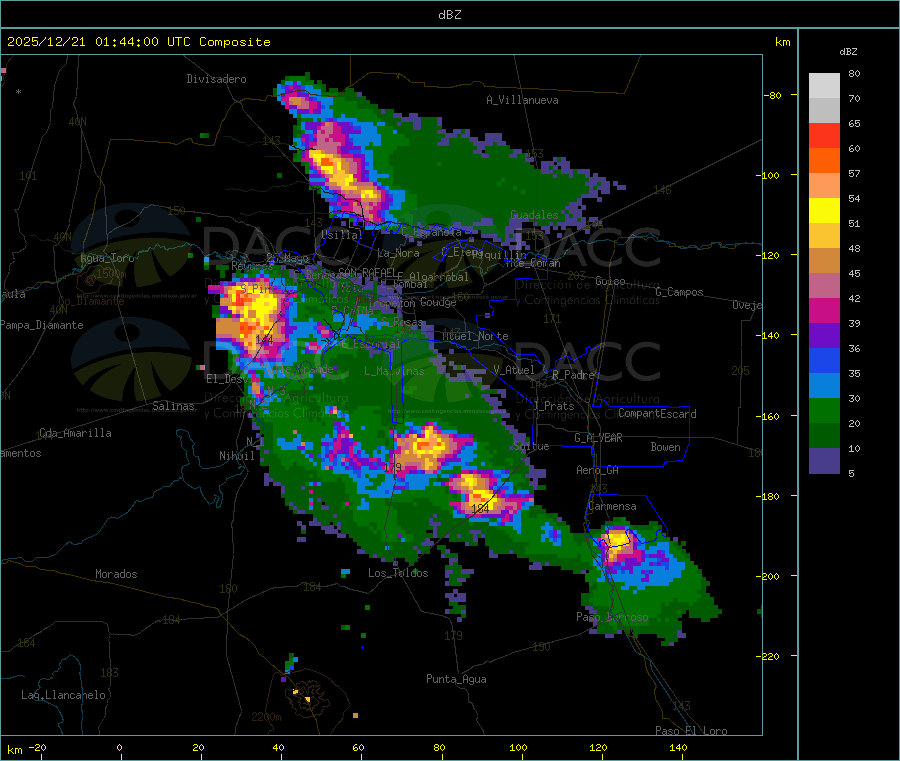
Task: Pick the bright green 20-30 dBZ legend band
Action: coord(824,411)
